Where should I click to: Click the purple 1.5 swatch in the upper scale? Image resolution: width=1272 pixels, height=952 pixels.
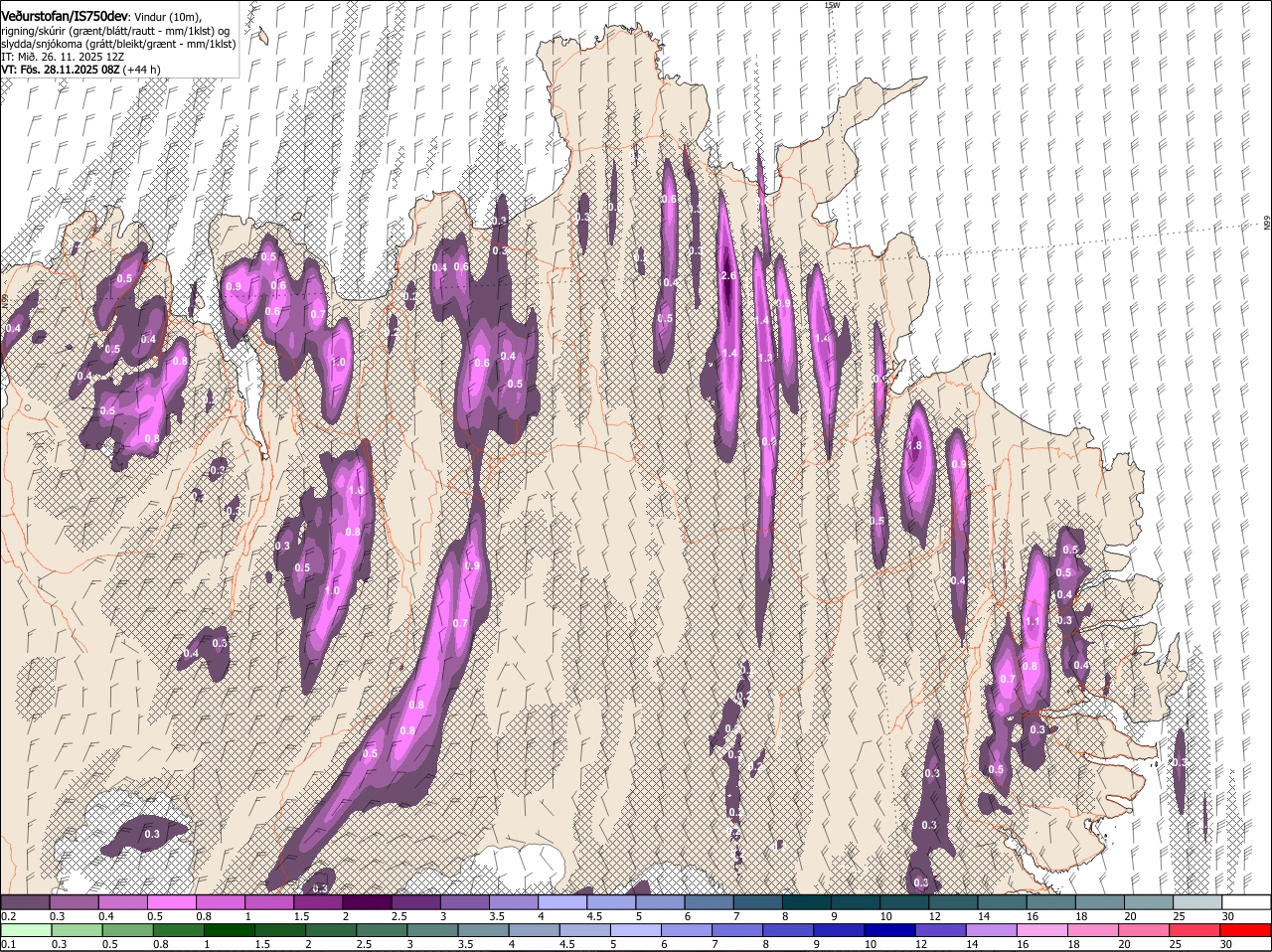click(x=319, y=901)
